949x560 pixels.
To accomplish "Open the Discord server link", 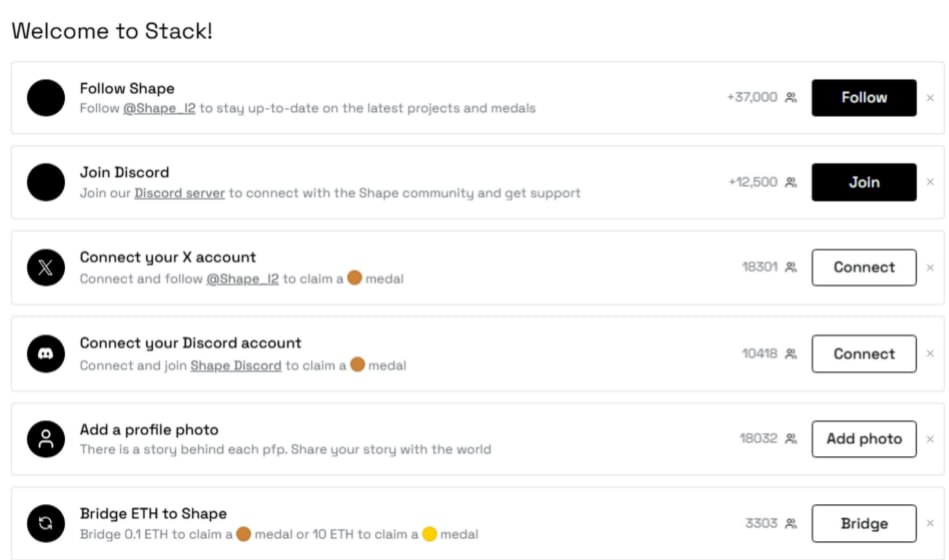I will click(179, 193).
